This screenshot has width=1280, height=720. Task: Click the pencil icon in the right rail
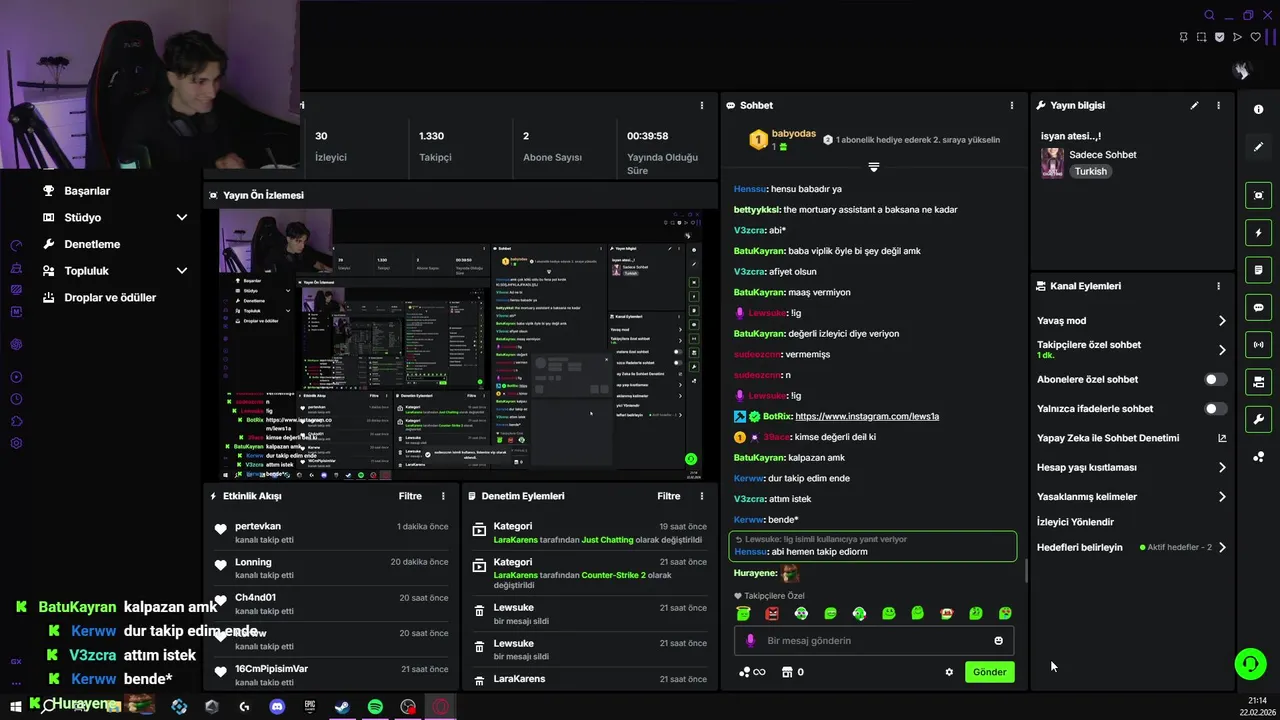pyautogui.click(x=1258, y=147)
